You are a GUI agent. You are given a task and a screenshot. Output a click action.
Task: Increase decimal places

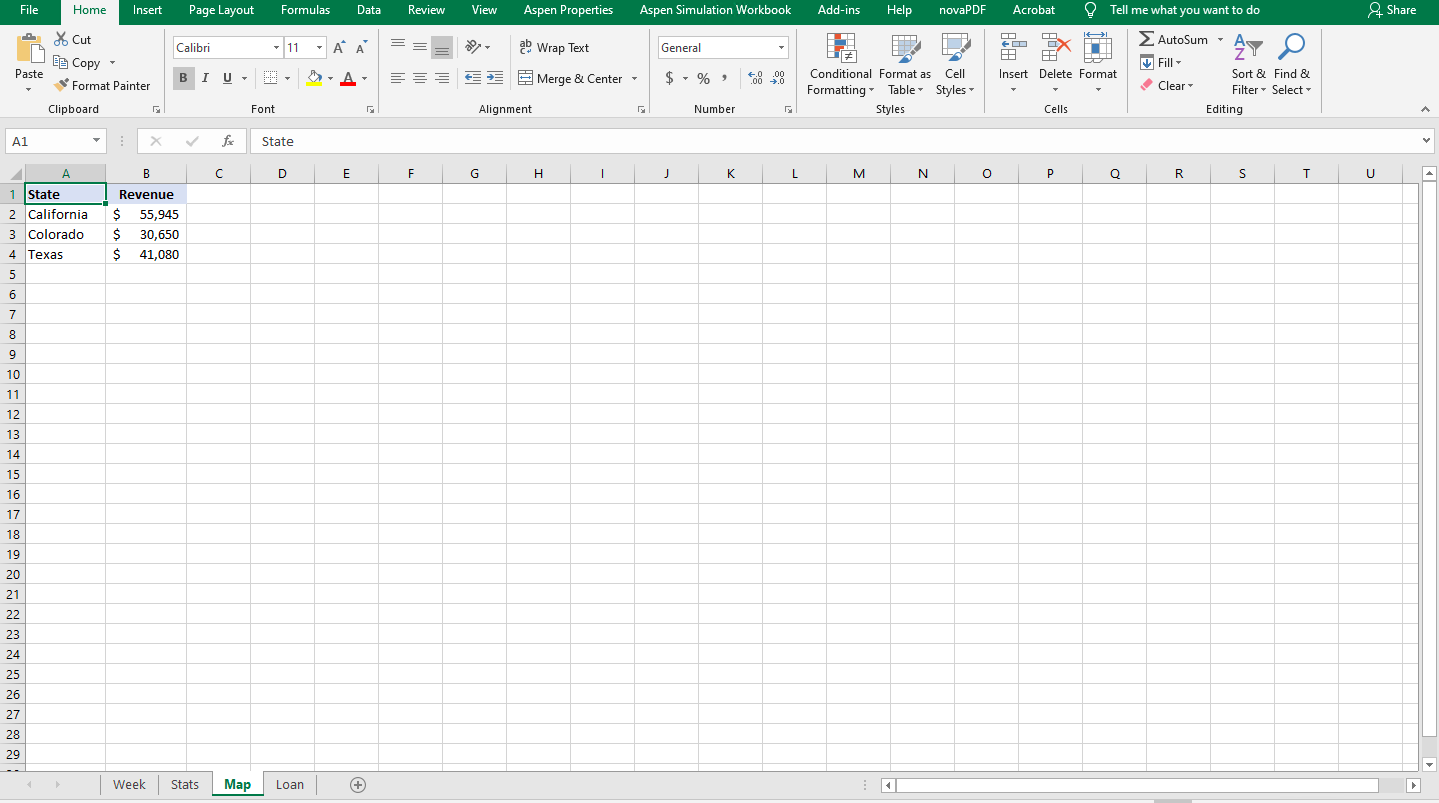click(753, 77)
